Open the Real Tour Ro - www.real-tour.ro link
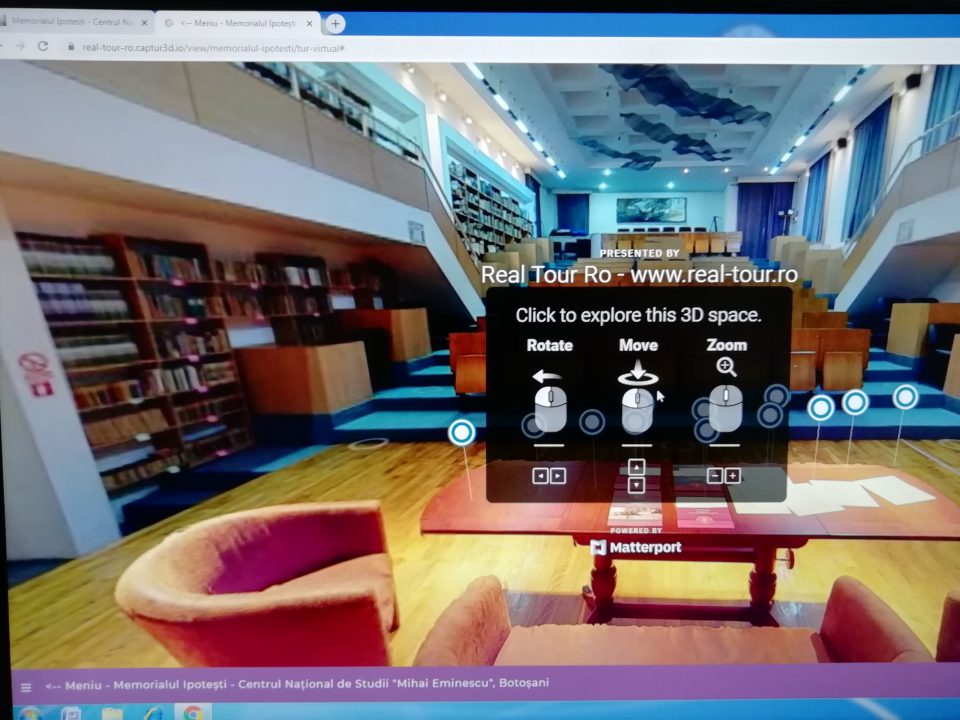This screenshot has height=720, width=960. coord(639,274)
